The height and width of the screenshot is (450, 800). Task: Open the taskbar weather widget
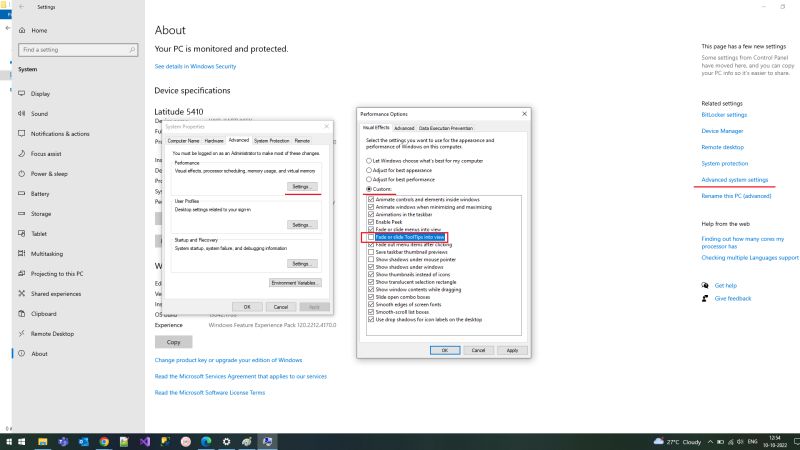[677, 442]
